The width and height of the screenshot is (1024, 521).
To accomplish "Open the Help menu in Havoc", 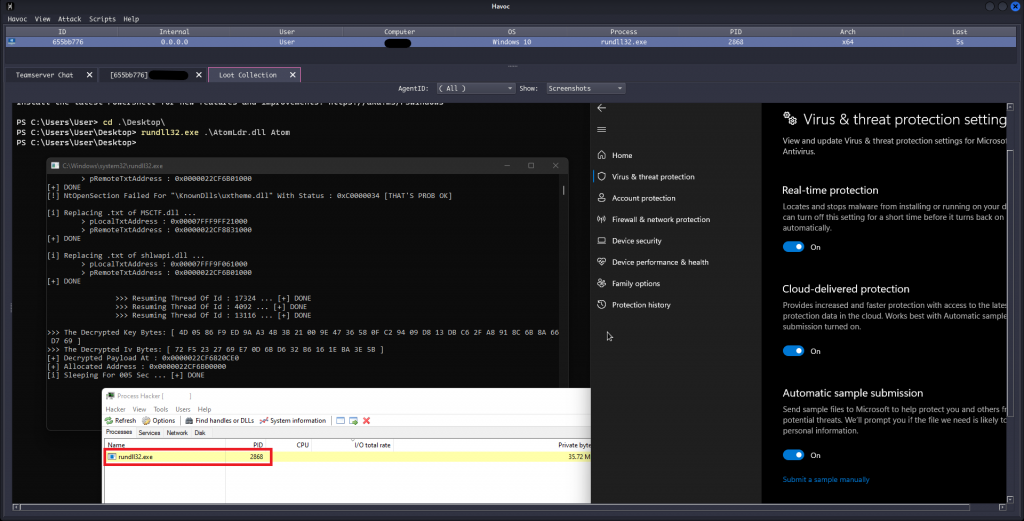I will [131, 19].
